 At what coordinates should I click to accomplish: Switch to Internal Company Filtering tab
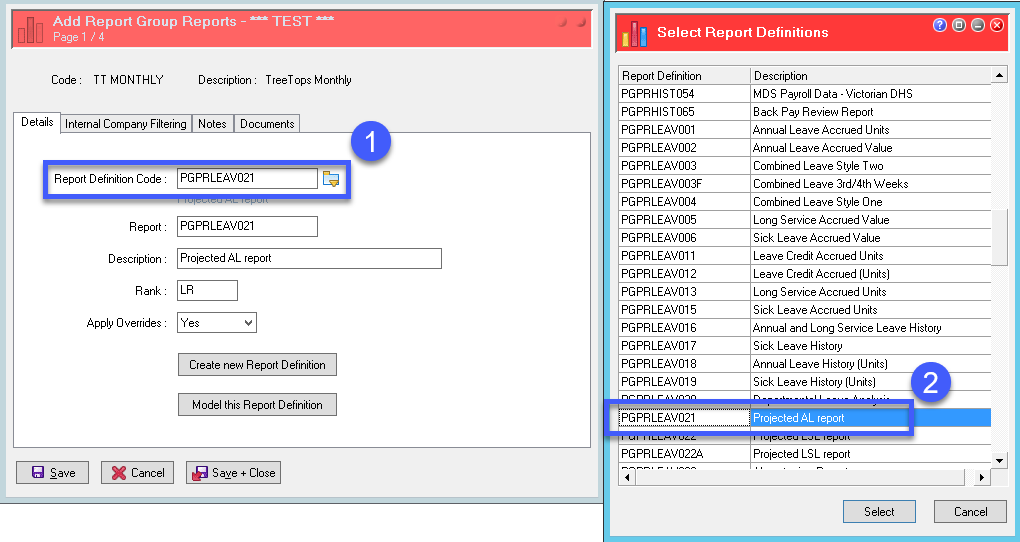point(125,124)
